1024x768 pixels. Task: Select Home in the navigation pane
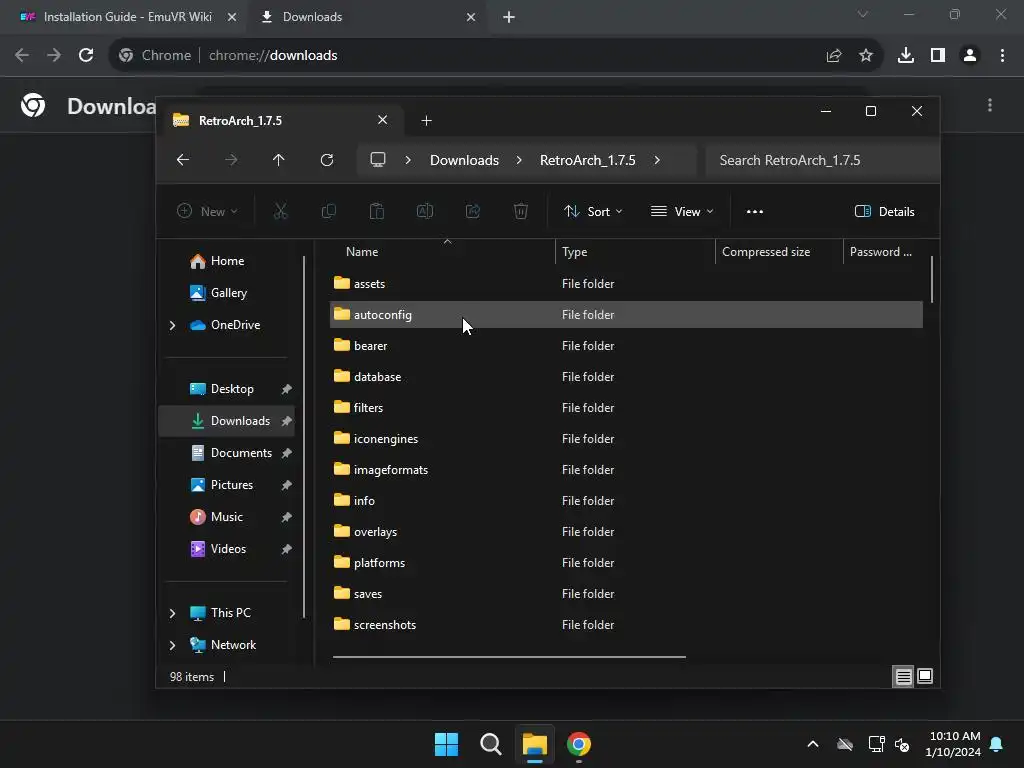pyautogui.click(x=227, y=261)
